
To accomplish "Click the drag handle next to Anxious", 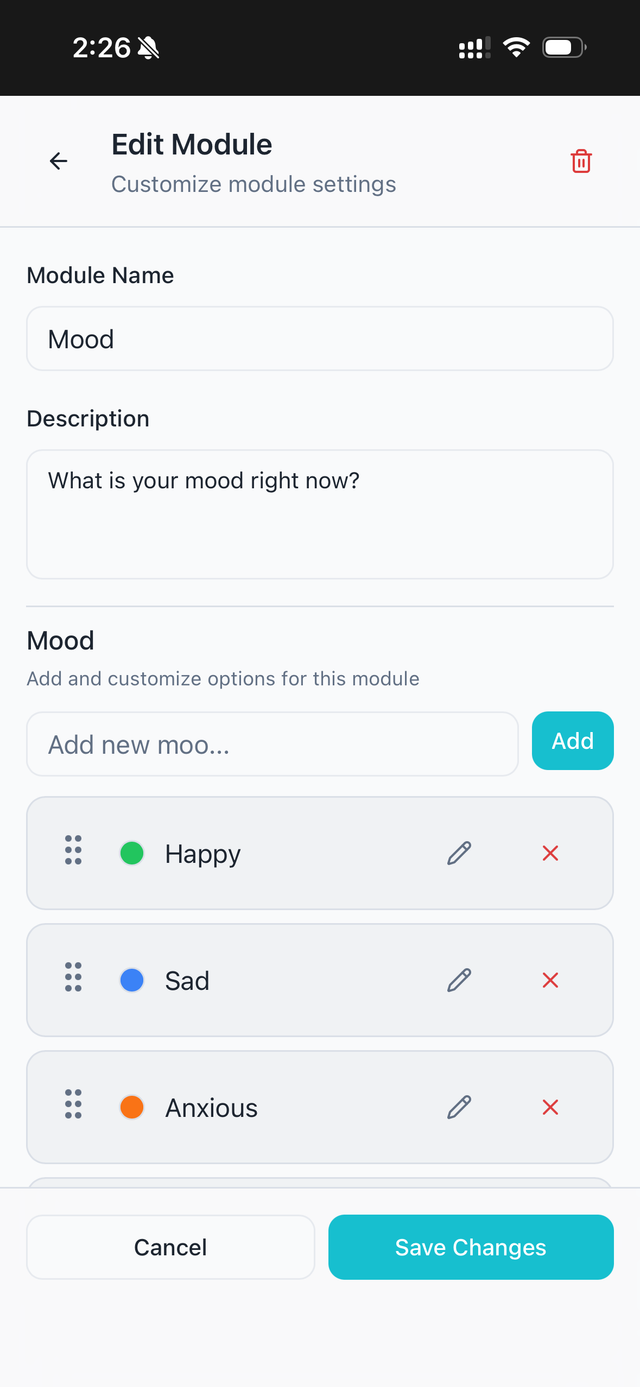I will (71, 1105).
